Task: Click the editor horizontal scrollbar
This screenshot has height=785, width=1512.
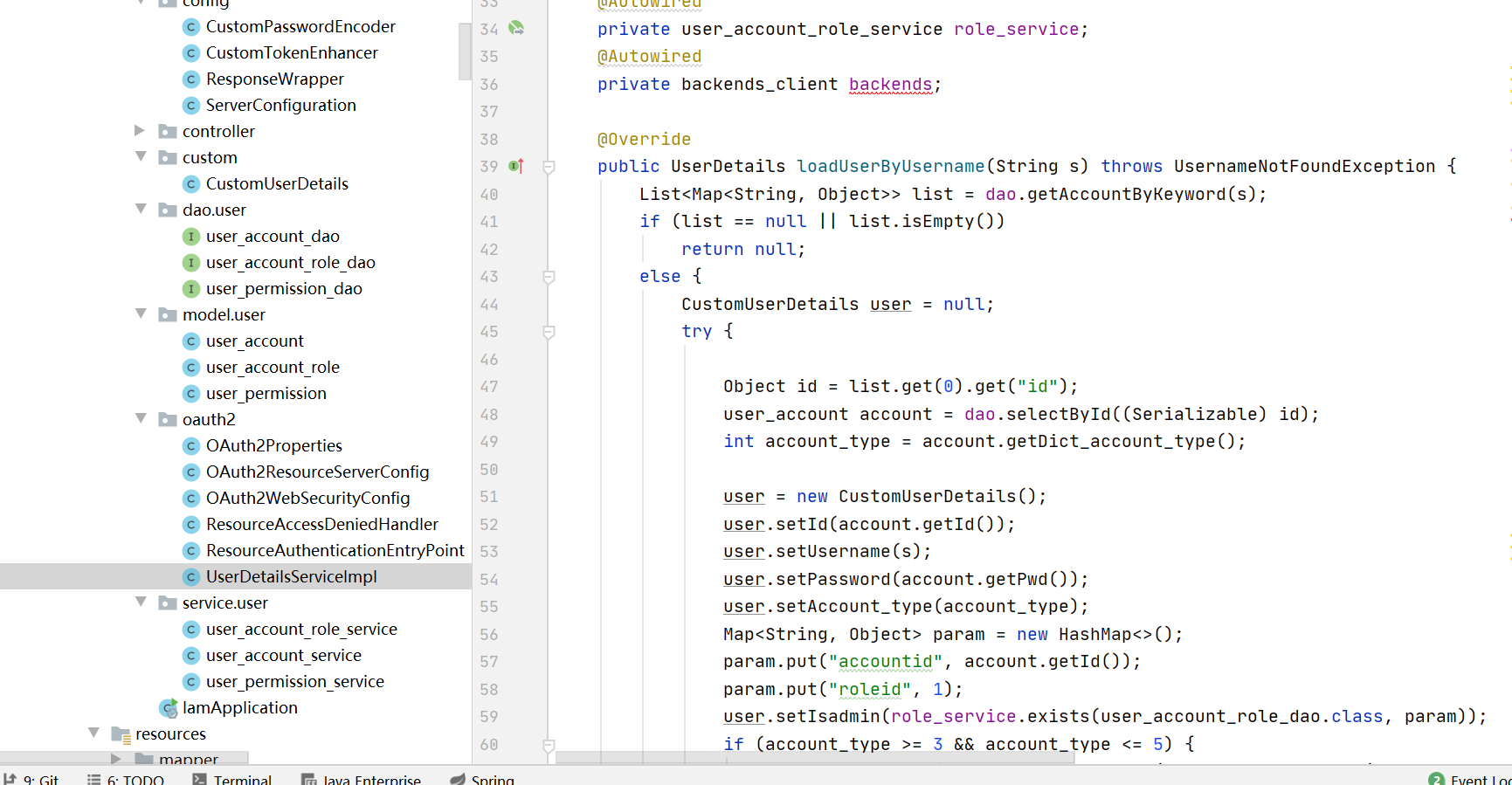Action: tap(815, 757)
